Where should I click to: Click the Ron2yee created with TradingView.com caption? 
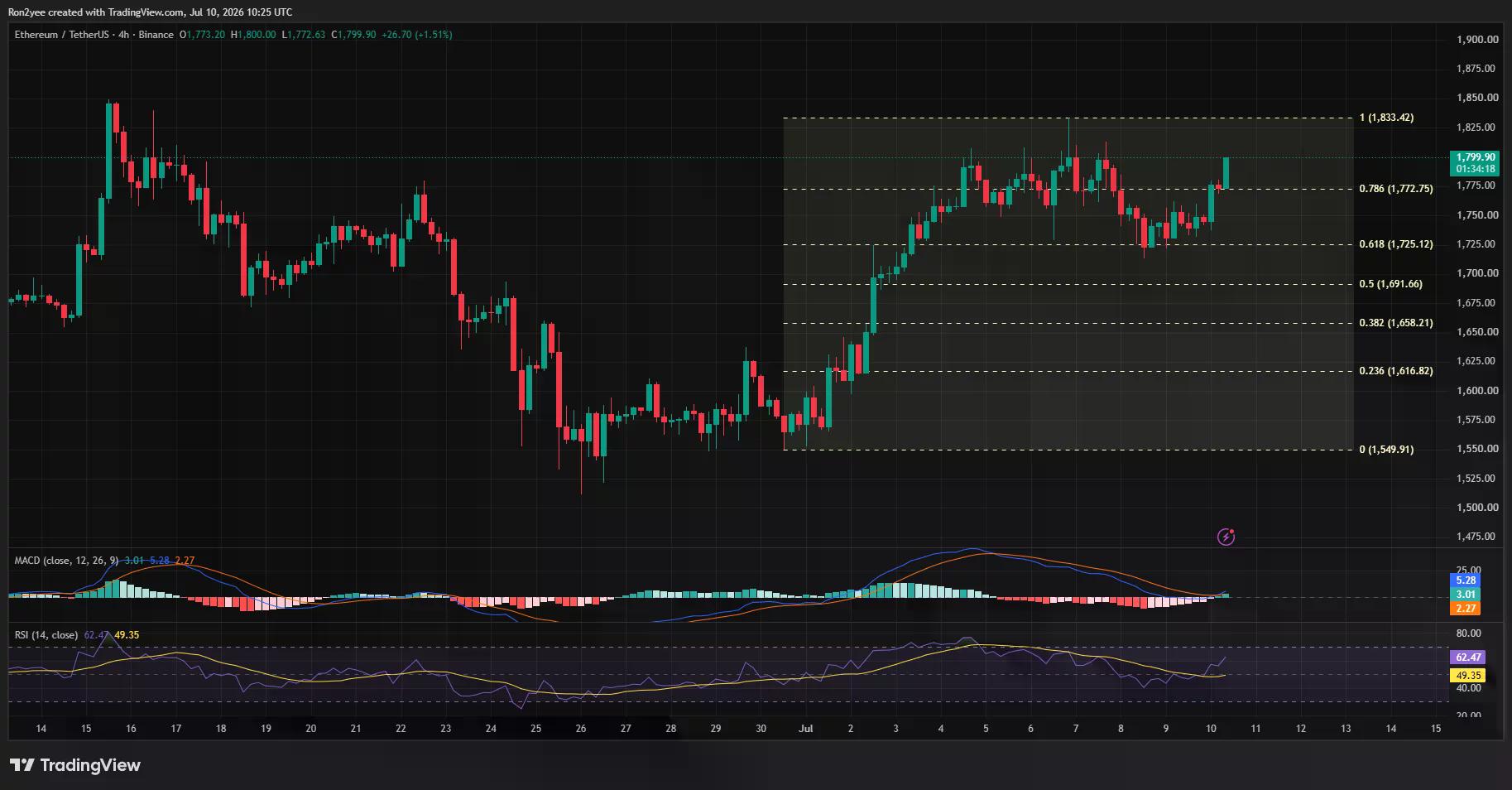(x=150, y=12)
